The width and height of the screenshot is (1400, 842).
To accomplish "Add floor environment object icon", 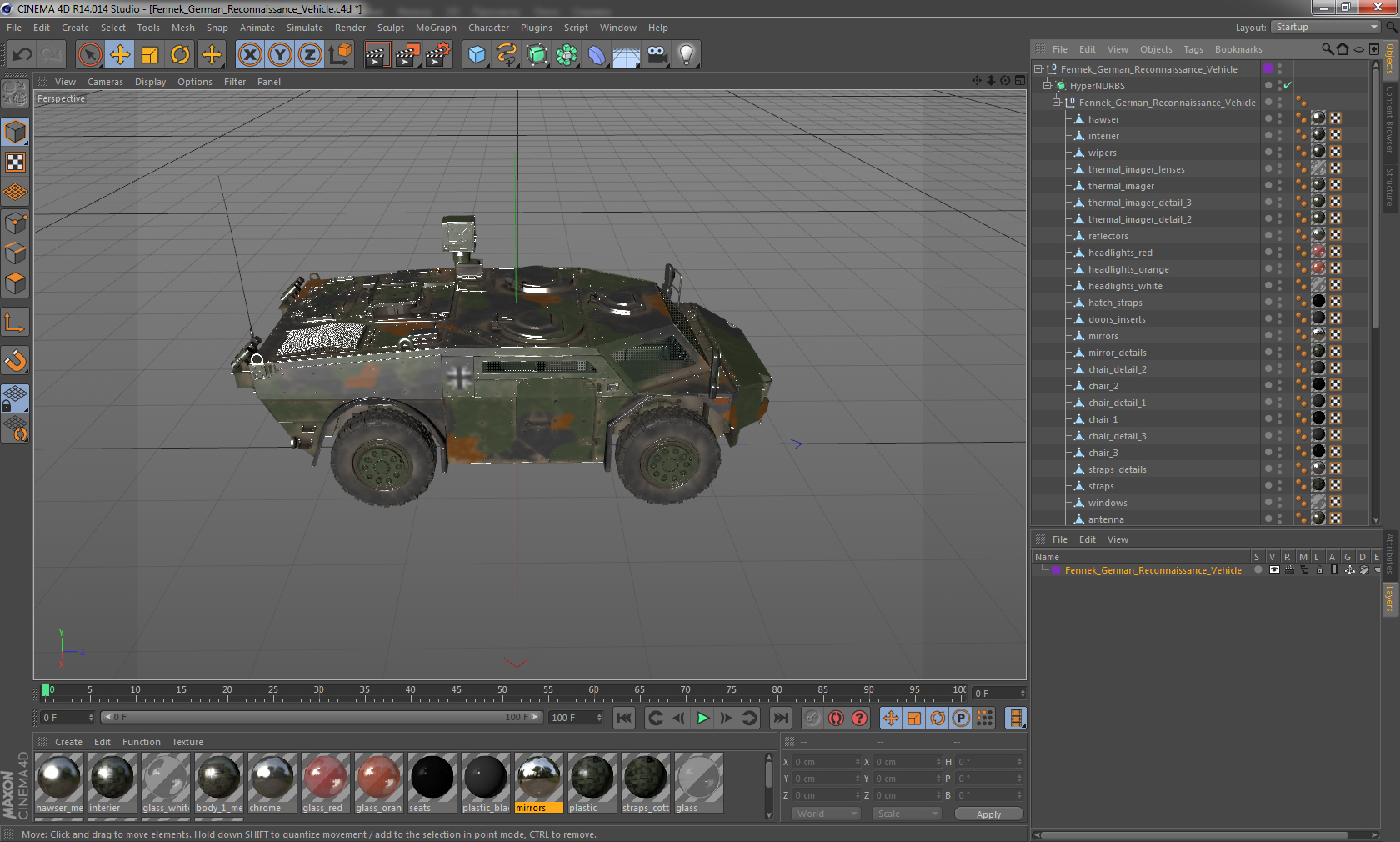I will tap(627, 55).
